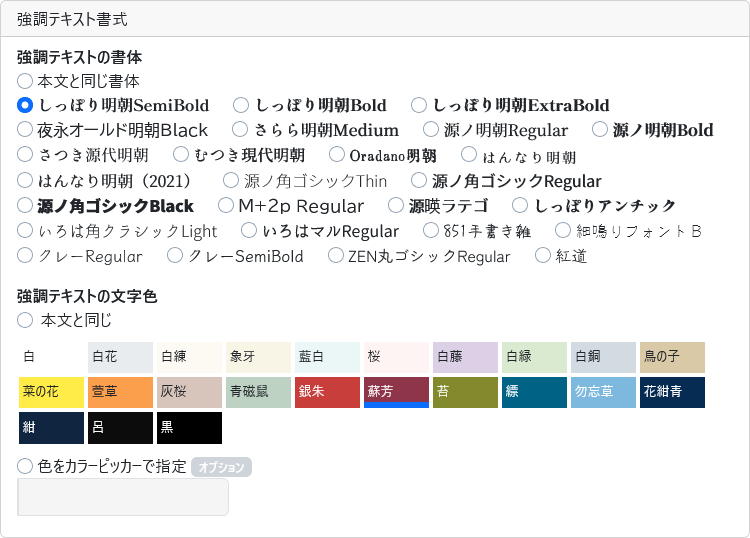Pick the 菜の花 yellow color swatch
This screenshot has height=538, width=750.
(x=51, y=392)
